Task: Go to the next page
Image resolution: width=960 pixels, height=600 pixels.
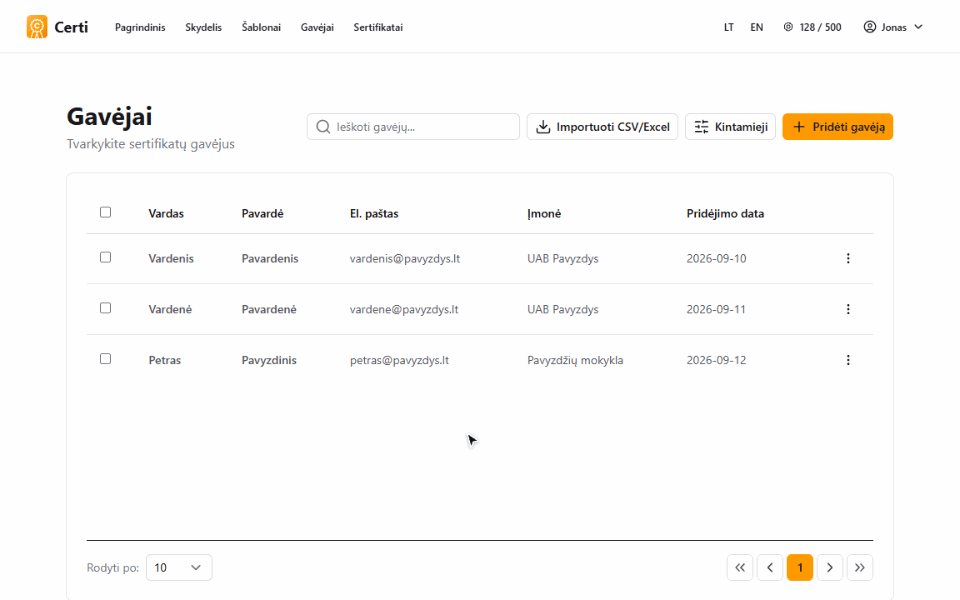Action: click(x=830, y=568)
